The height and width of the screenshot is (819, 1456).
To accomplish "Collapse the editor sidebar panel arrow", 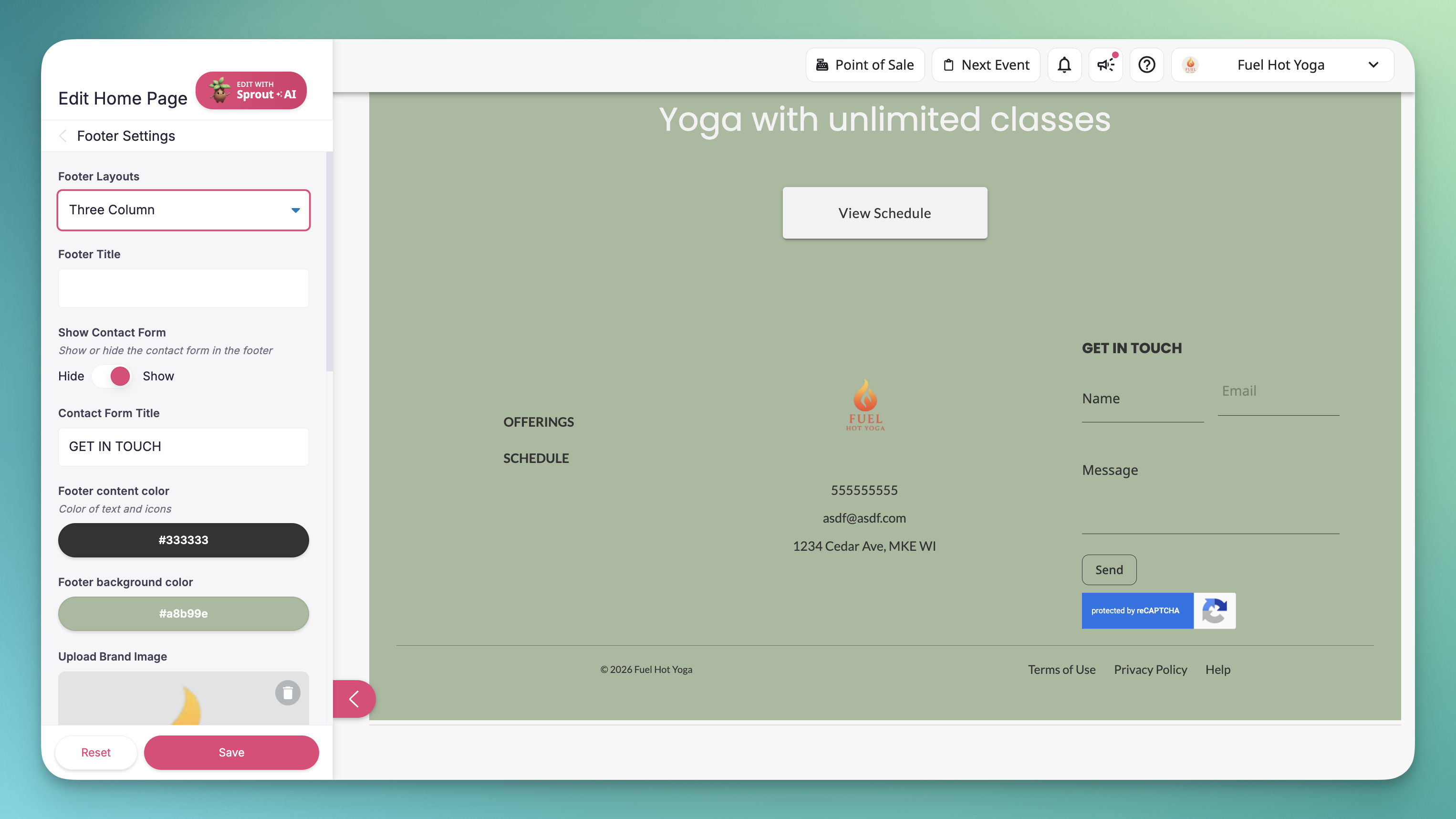I will tap(354, 699).
